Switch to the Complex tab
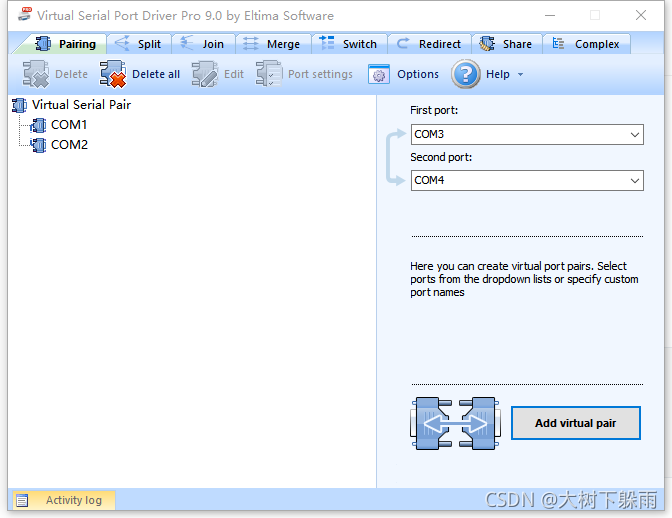The width and height of the screenshot is (672, 518). 586,44
